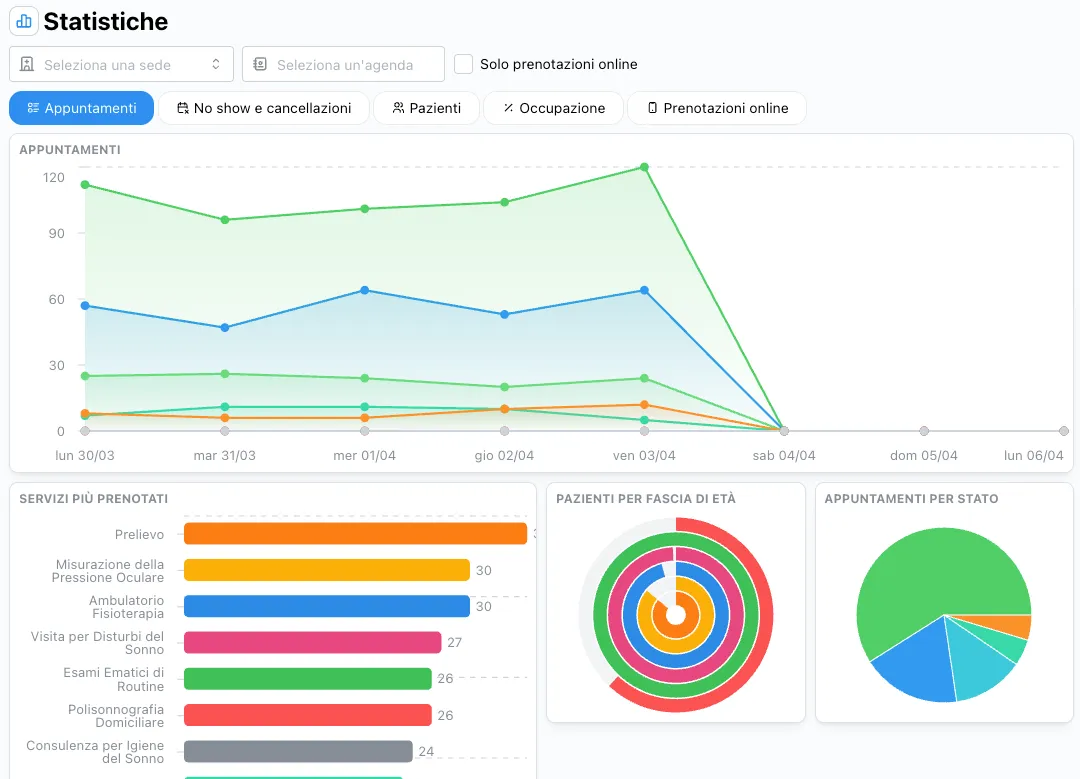Open the Seleziona un'agenda field
1080x779 pixels.
coord(343,63)
